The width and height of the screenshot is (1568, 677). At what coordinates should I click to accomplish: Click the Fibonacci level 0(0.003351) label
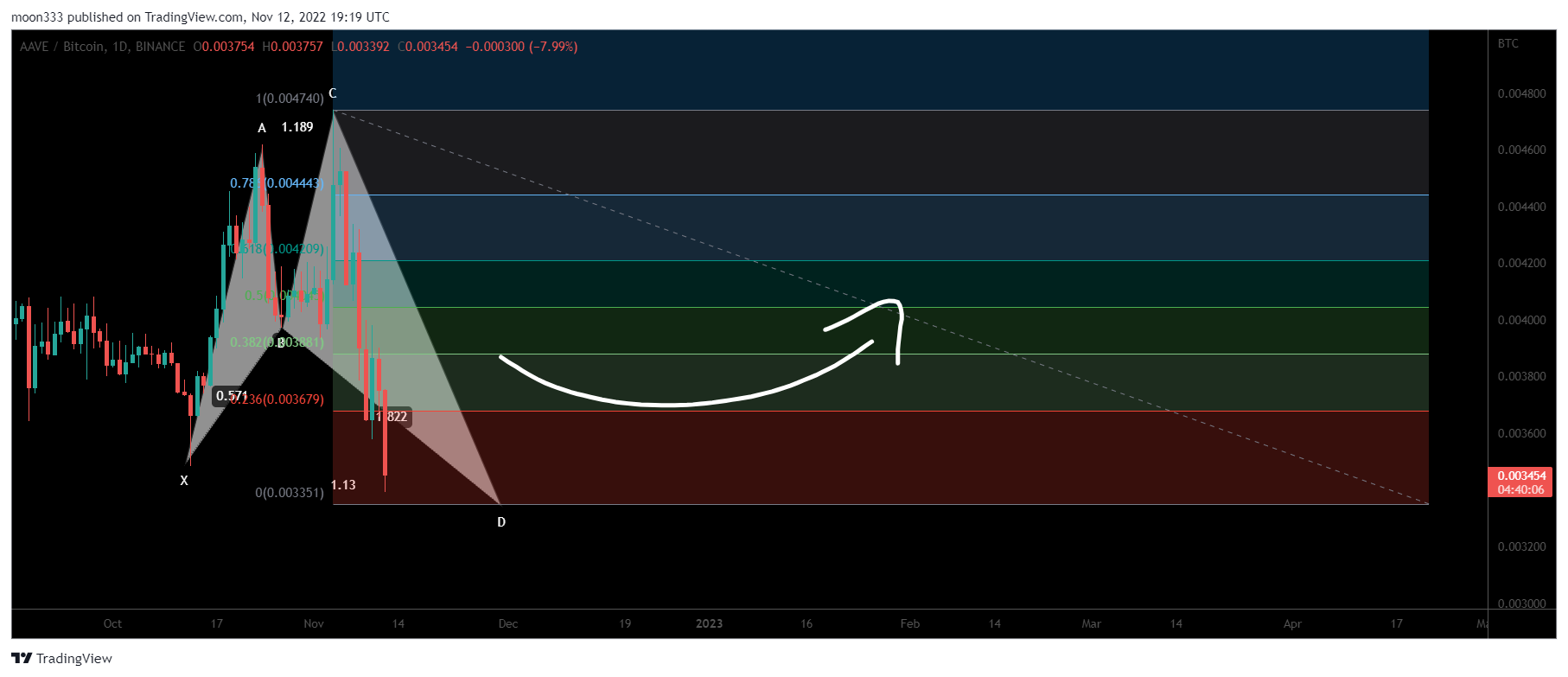290,493
